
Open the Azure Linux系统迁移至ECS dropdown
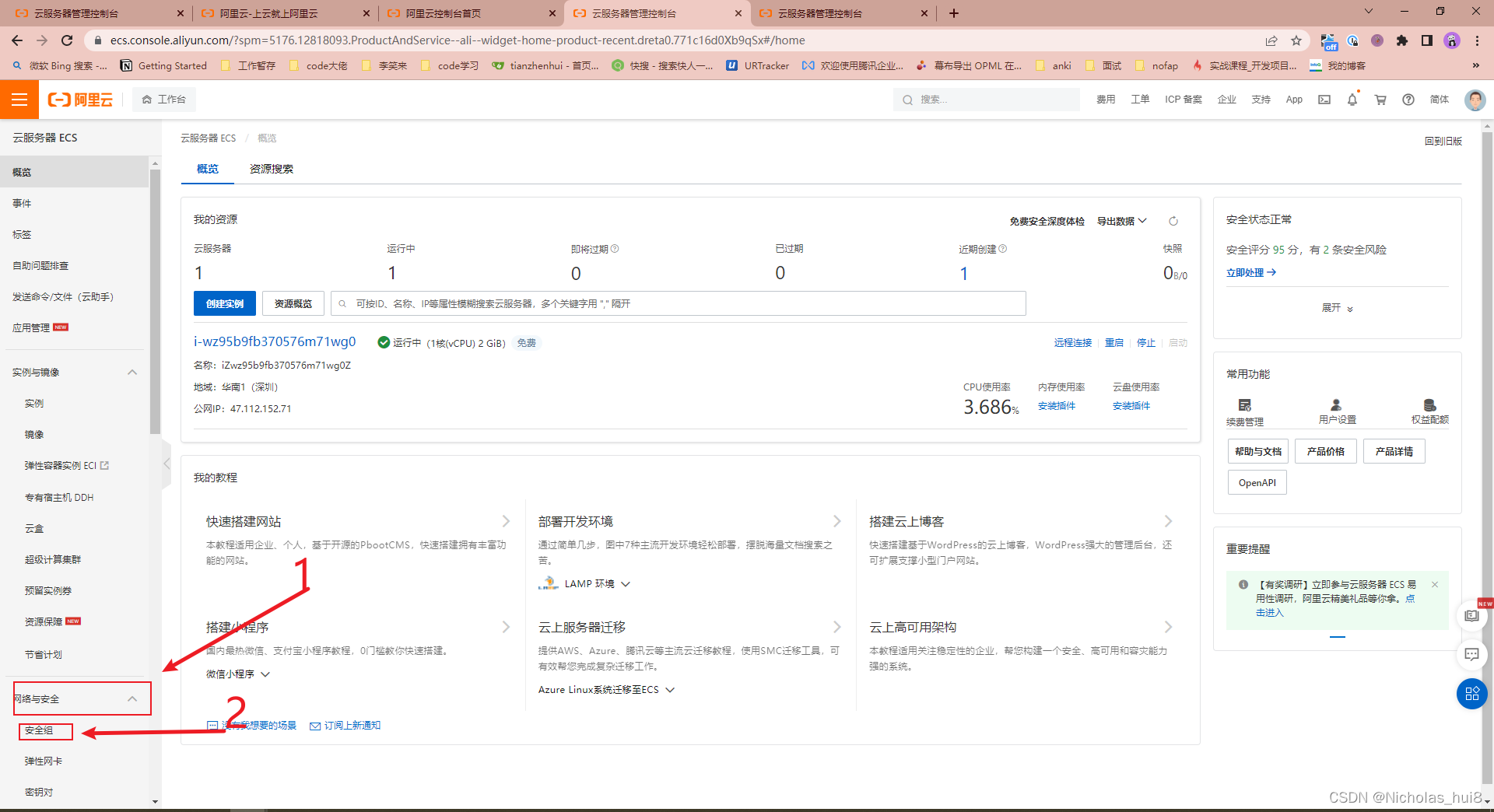[x=606, y=690]
